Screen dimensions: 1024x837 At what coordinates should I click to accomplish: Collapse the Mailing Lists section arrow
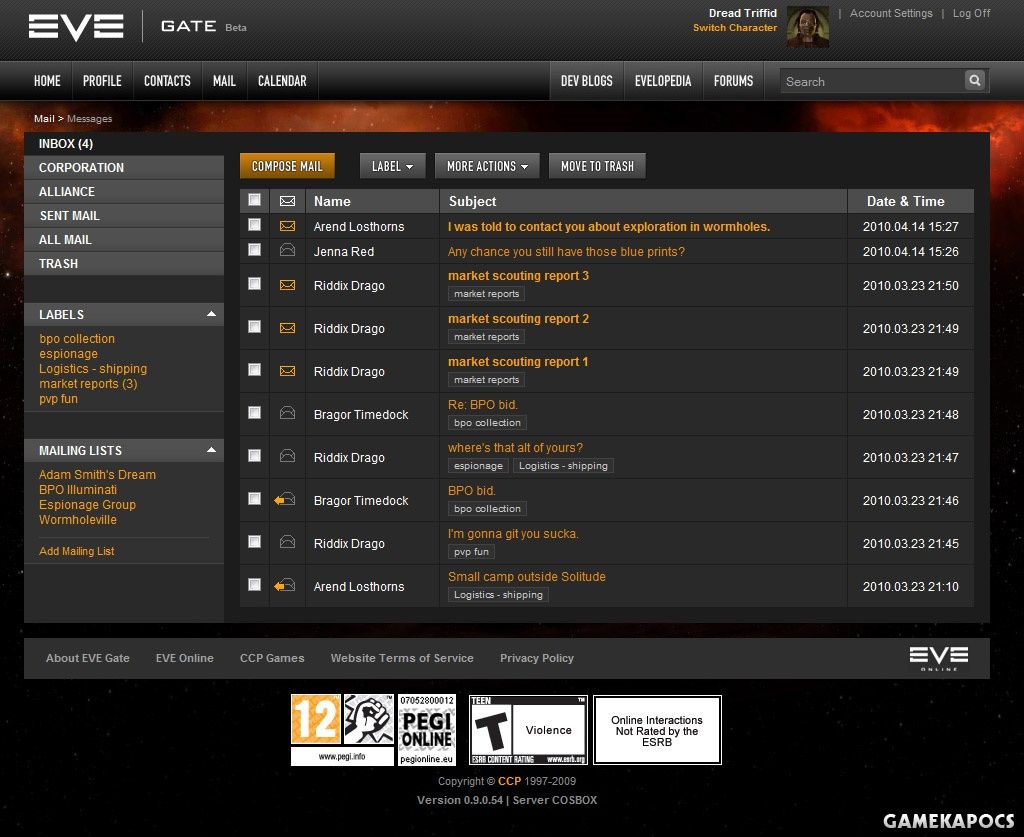[211, 450]
